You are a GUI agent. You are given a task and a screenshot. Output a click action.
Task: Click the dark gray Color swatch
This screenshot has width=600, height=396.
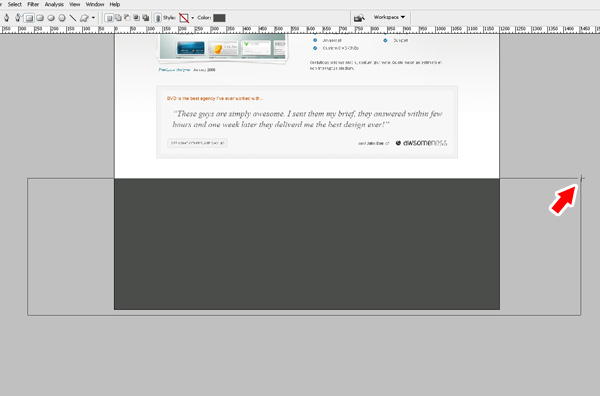(219, 18)
